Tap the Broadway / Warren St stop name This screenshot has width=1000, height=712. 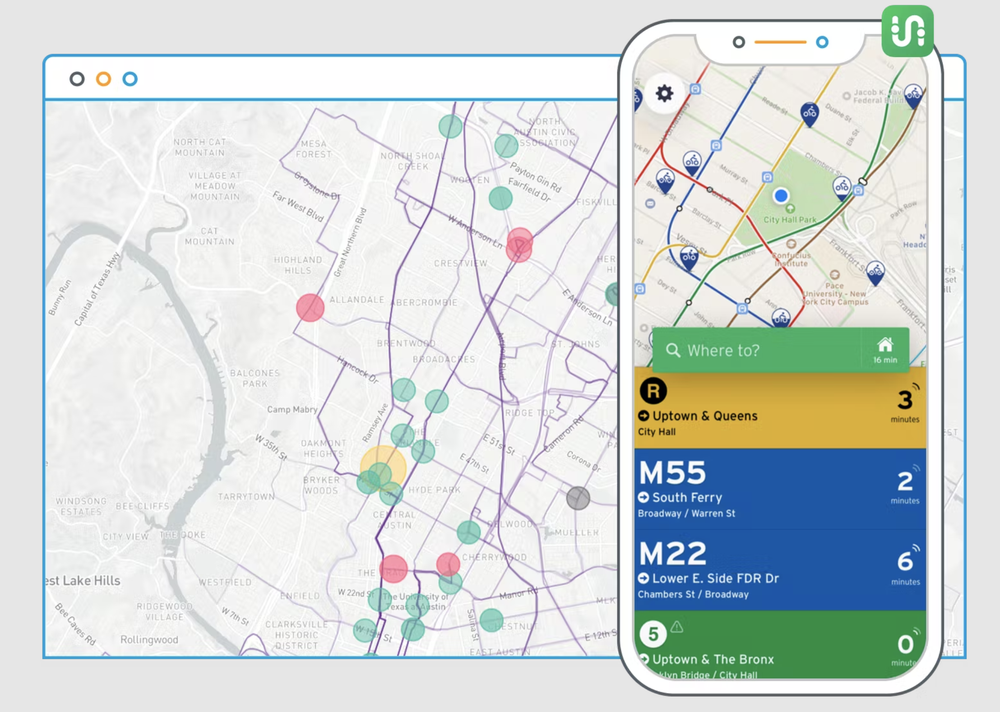click(x=686, y=514)
